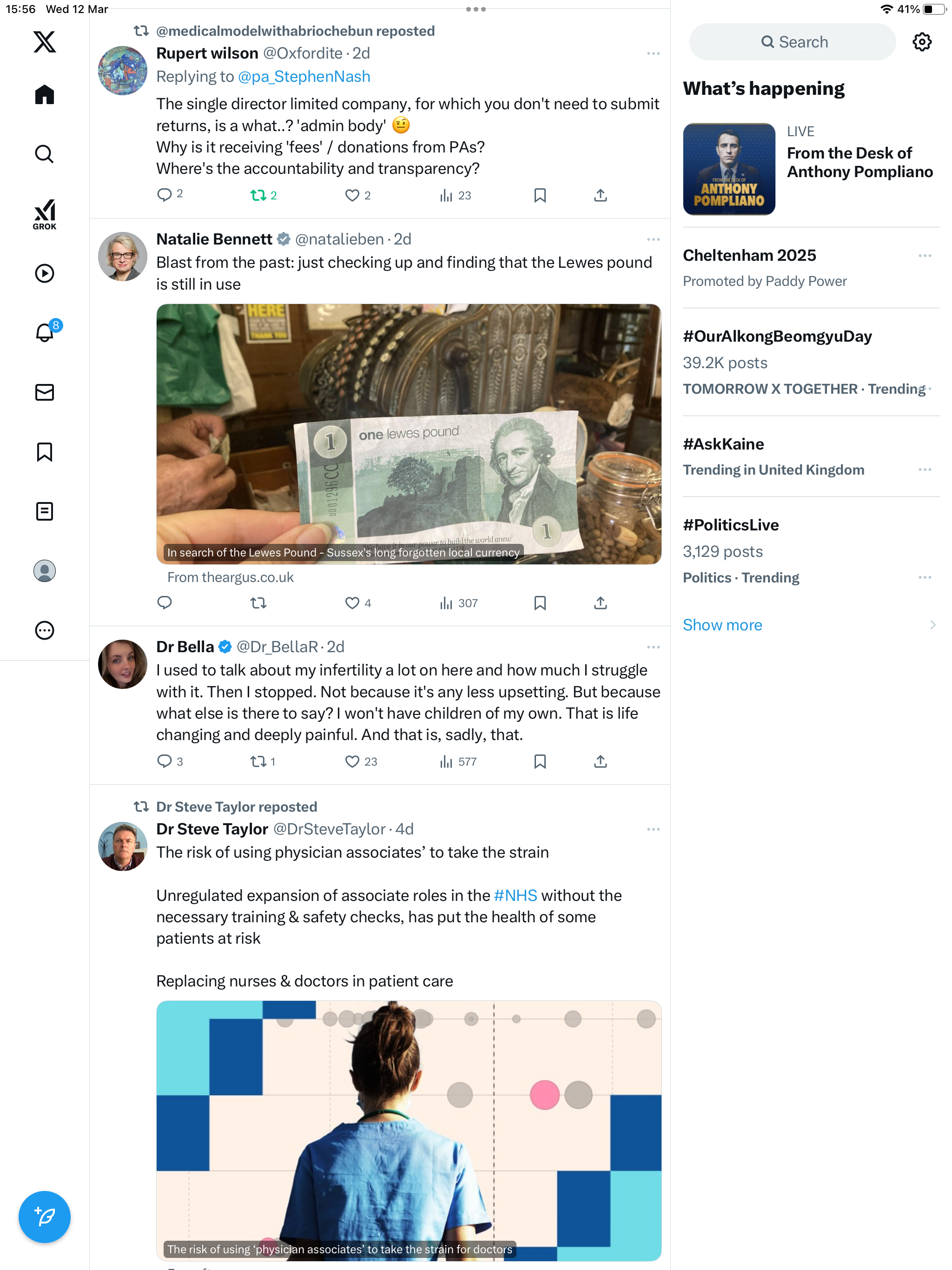The image size is (952, 1270).
Task: Open the #NHS hashtag link
Action: pyautogui.click(x=515, y=895)
